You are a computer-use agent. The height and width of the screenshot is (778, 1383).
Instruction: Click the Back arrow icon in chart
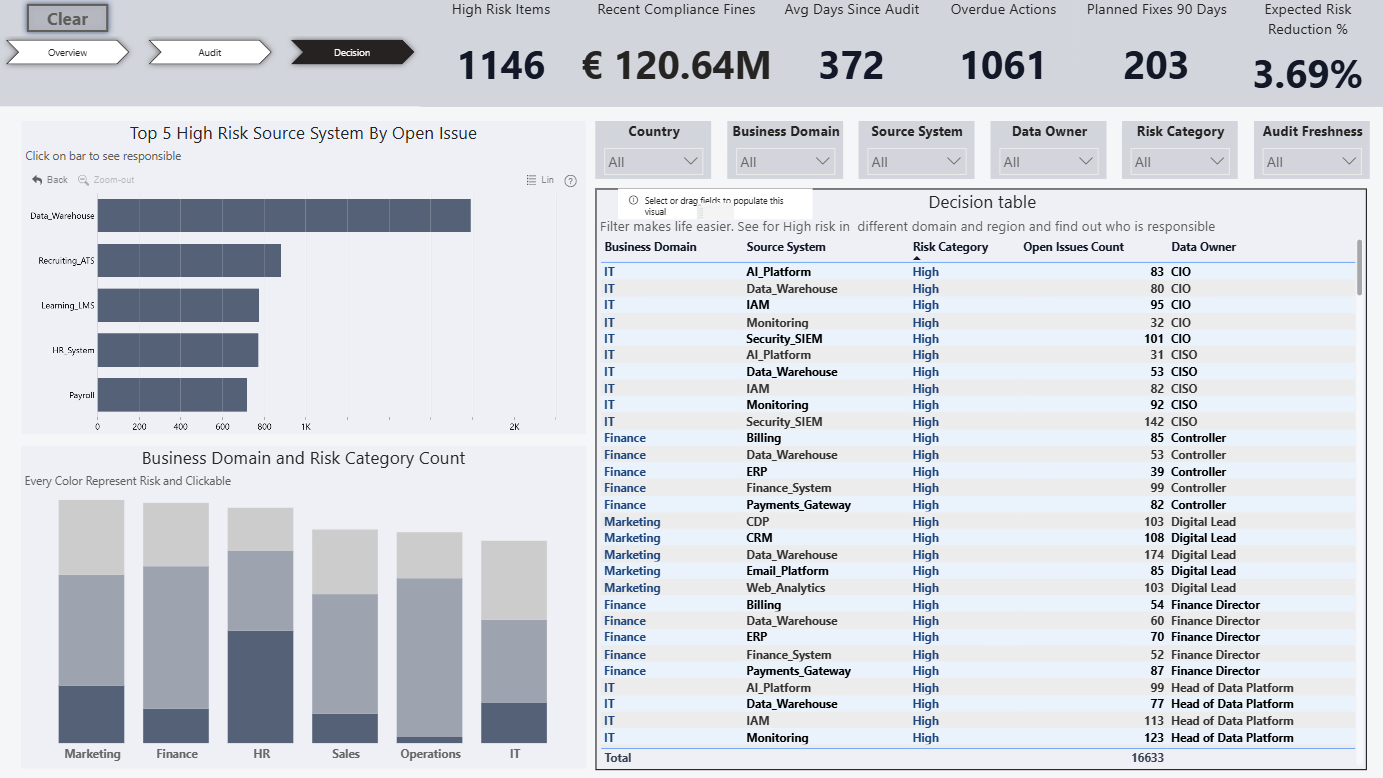tap(37, 180)
